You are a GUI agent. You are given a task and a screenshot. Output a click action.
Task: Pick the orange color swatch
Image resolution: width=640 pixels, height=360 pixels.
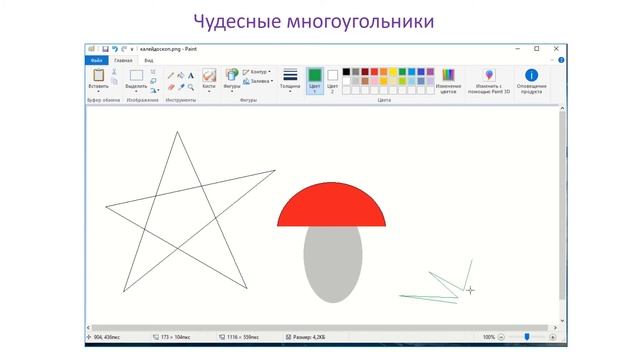(x=384, y=72)
